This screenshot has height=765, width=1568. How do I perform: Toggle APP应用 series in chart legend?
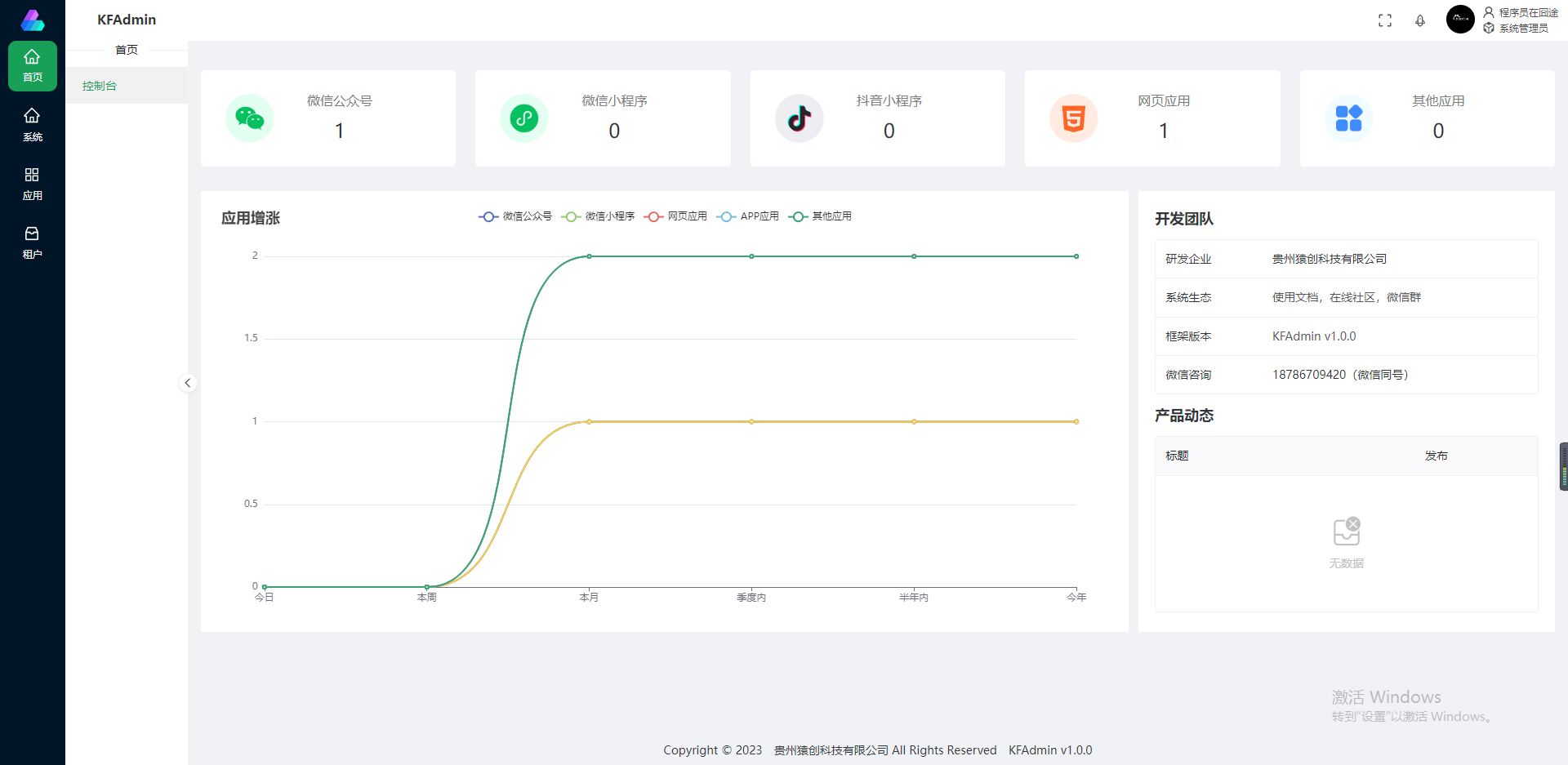748,216
